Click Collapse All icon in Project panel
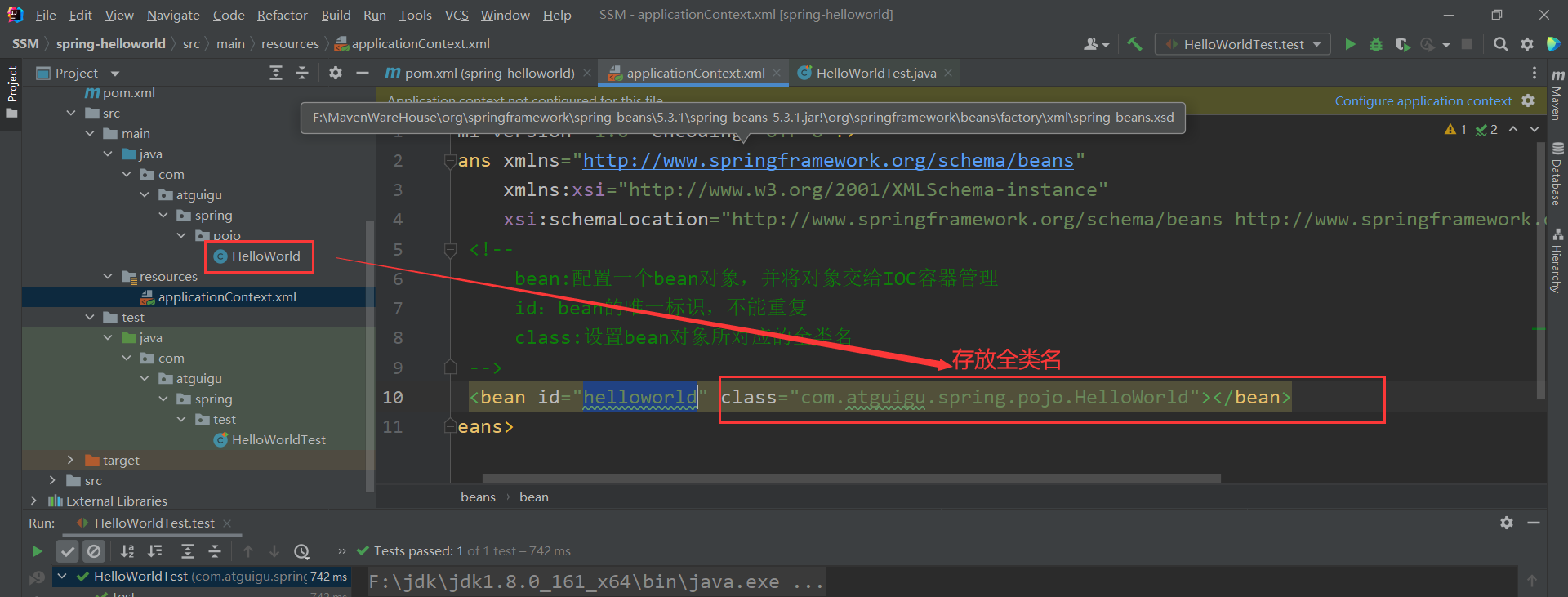The width and height of the screenshot is (1568, 597). pyautogui.click(x=302, y=73)
